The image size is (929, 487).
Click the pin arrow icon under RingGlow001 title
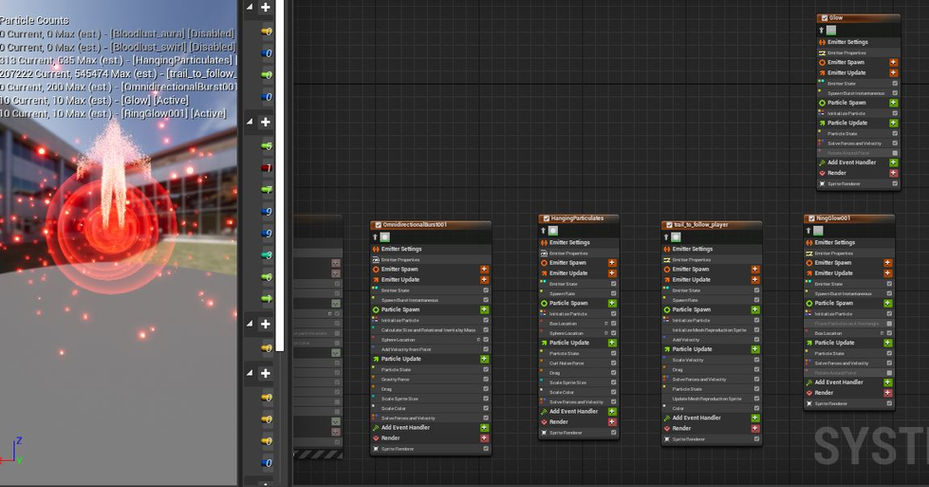coord(808,230)
